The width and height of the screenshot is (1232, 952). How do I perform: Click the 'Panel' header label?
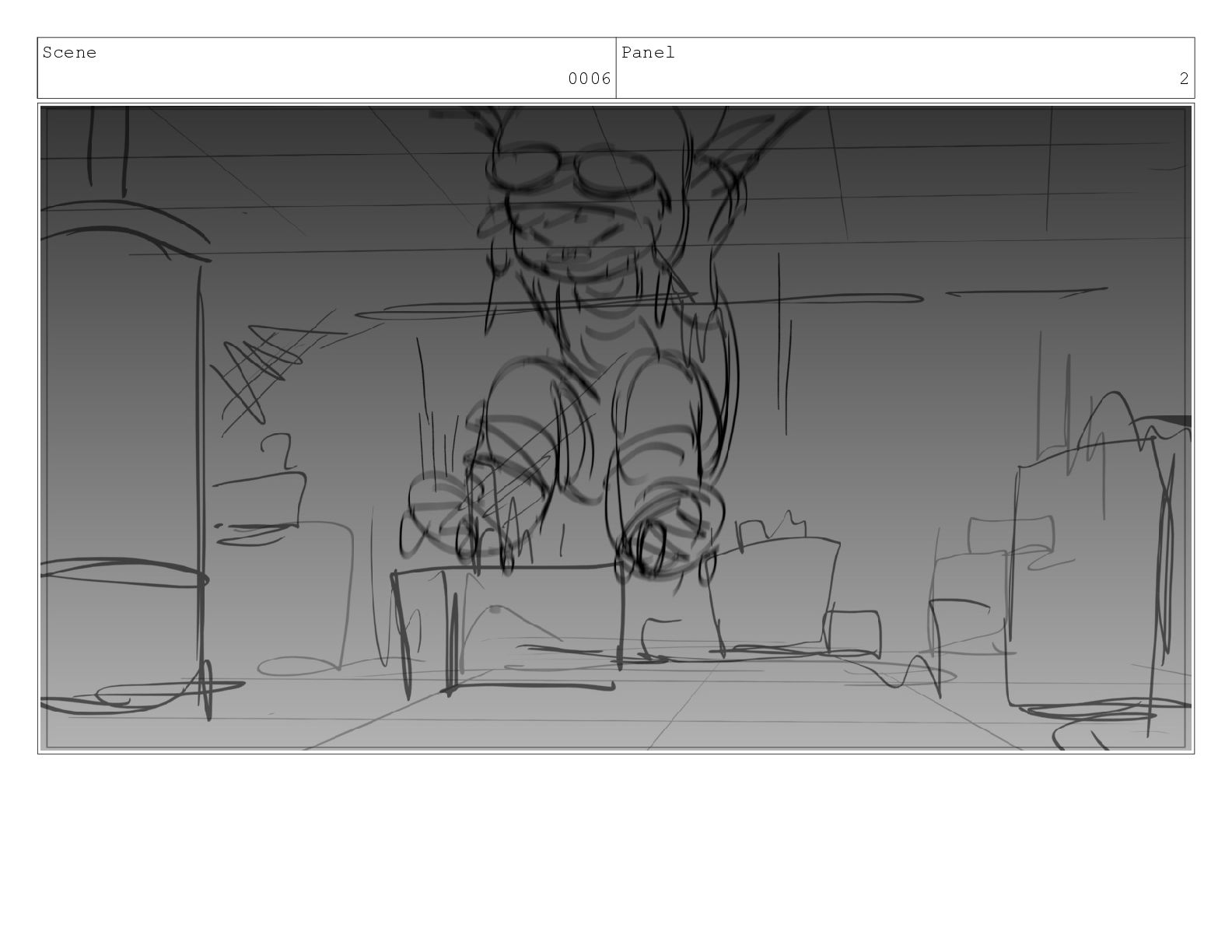point(648,53)
